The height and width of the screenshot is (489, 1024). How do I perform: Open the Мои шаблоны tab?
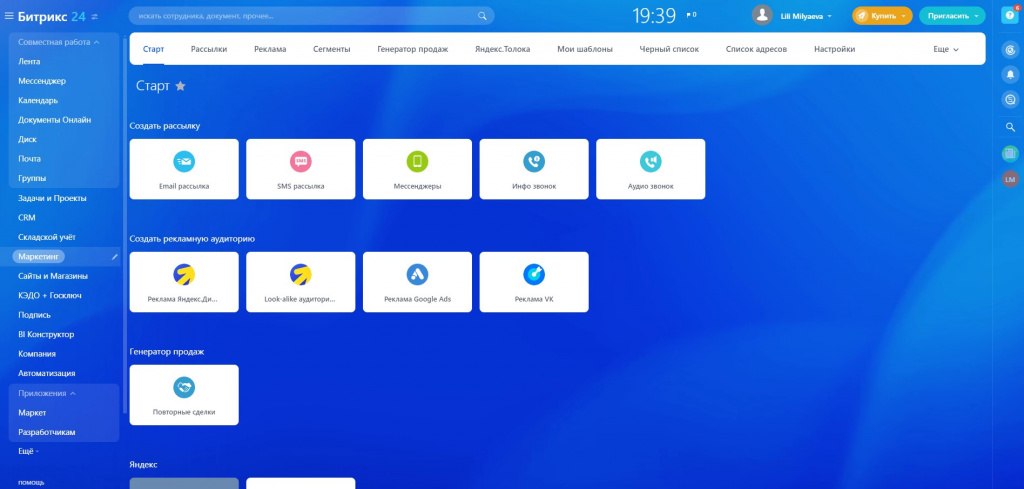tap(584, 49)
